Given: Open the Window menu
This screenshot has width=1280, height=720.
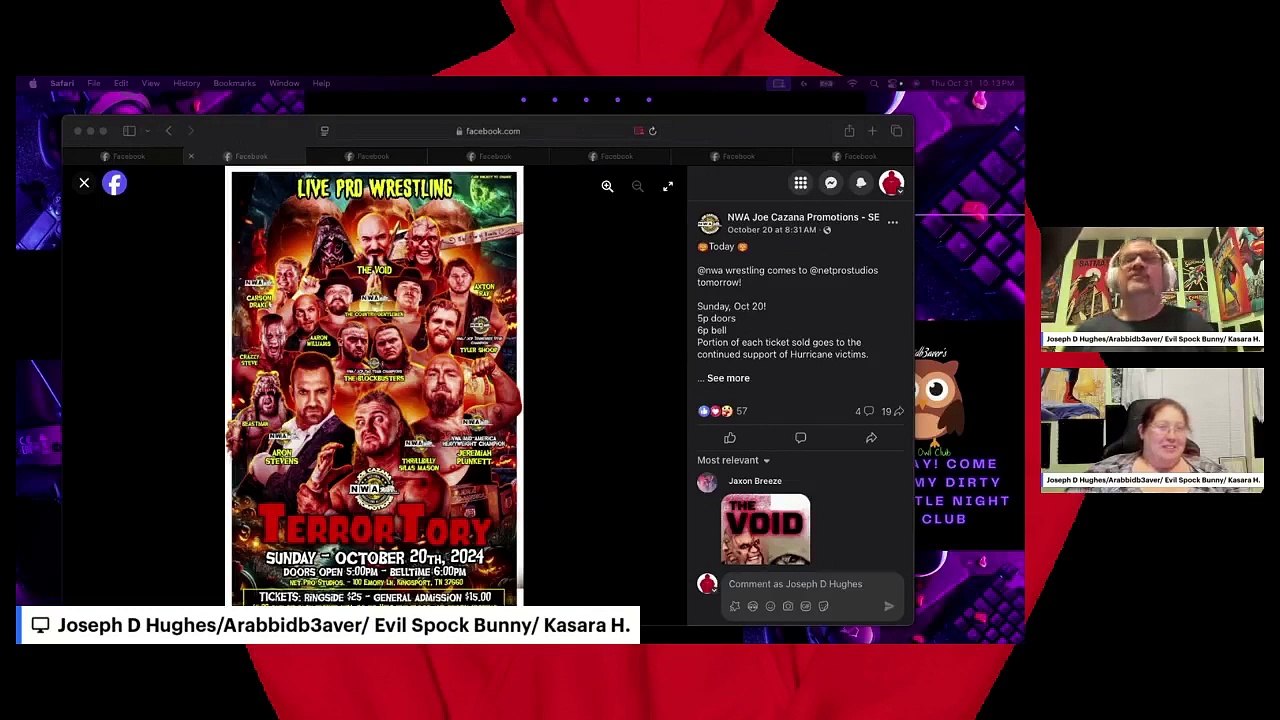Looking at the screenshot, I should click(284, 83).
